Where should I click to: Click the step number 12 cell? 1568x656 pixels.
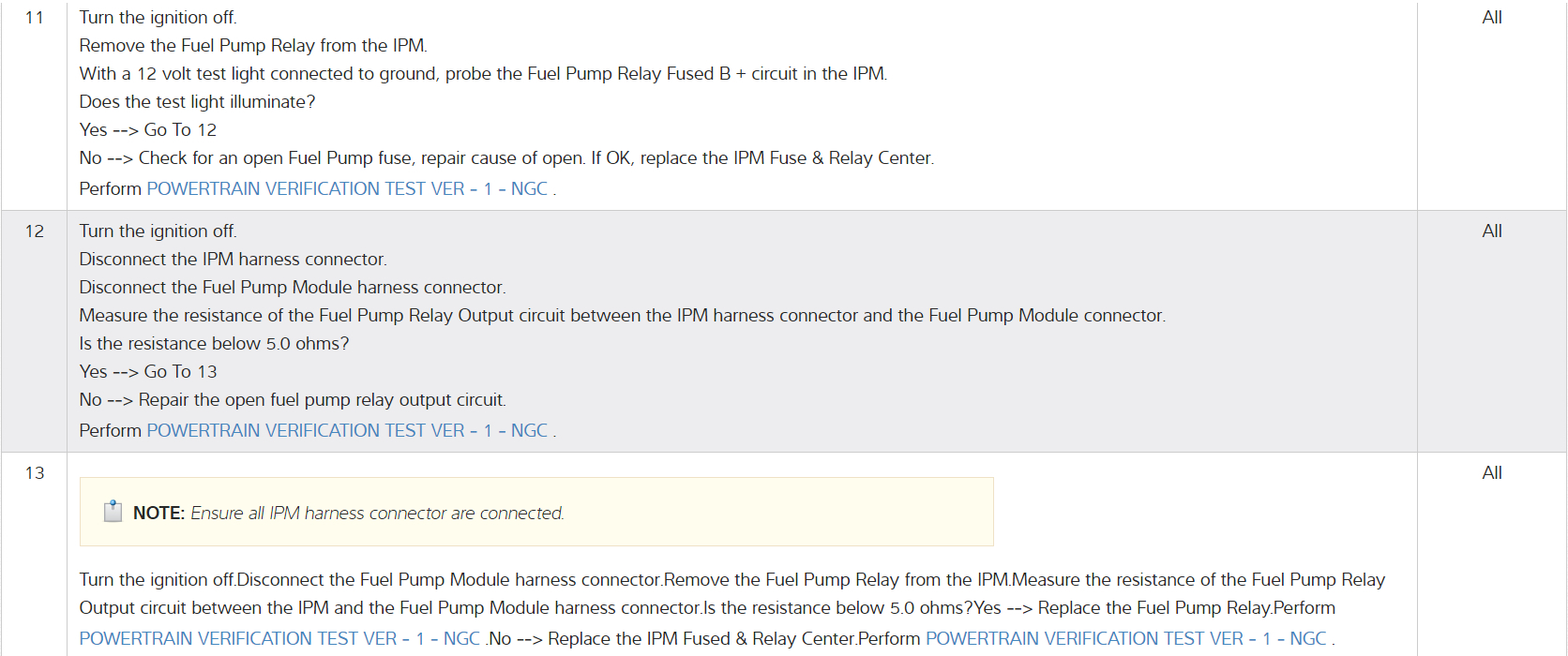click(35, 231)
